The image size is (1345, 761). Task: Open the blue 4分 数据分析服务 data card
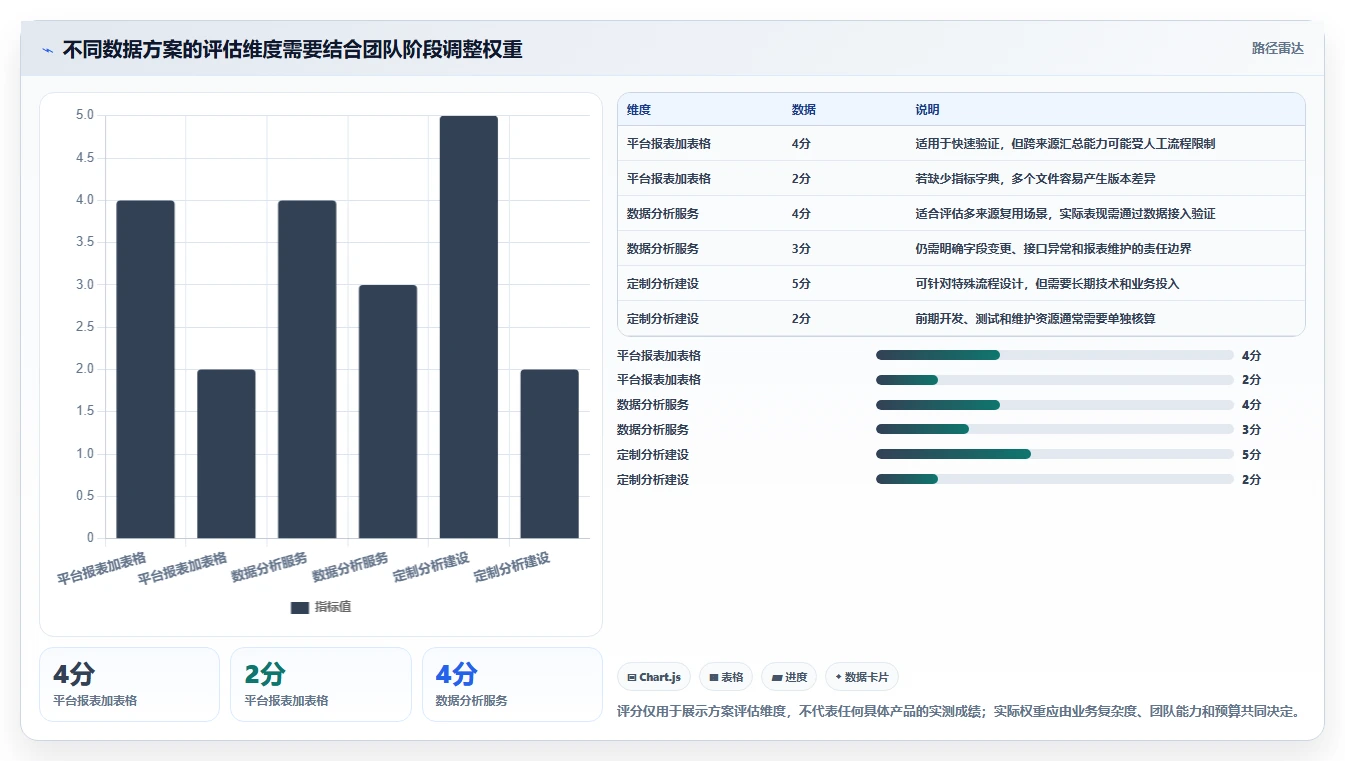point(512,684)
